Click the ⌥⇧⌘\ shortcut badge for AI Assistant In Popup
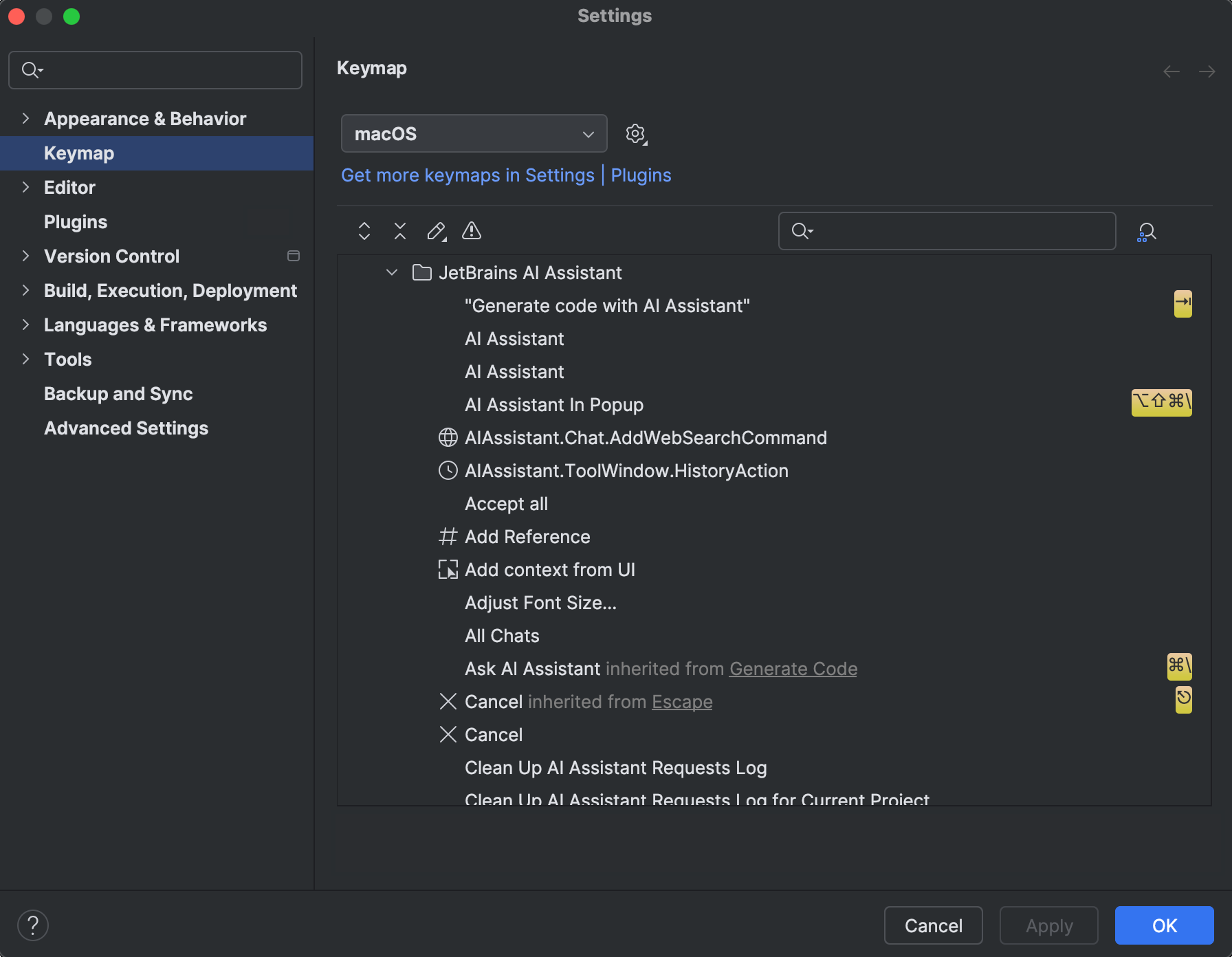1232x957 pixels. pyautogui.click(x=1161, y=403)
